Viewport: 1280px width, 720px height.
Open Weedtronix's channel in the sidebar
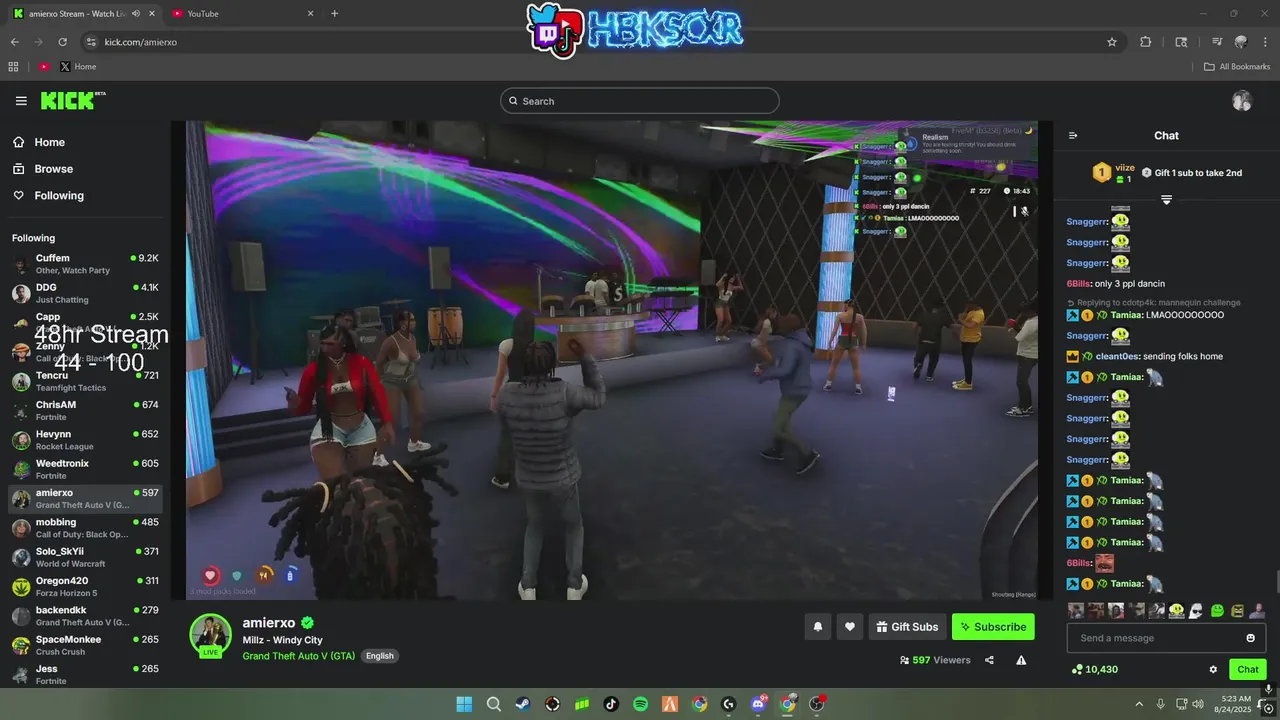(x=85, y=469)
